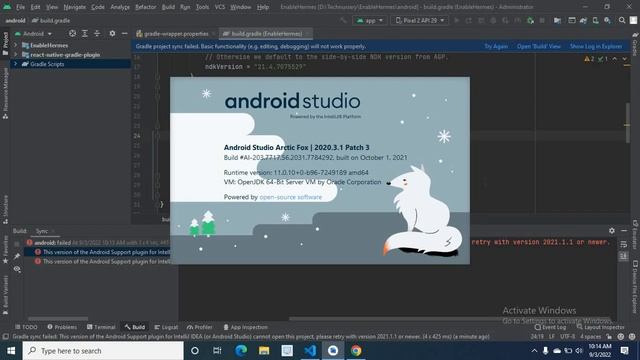Hide the Project panel with minus icon
This screenshot has height=360, width=640.
point(124,33)
